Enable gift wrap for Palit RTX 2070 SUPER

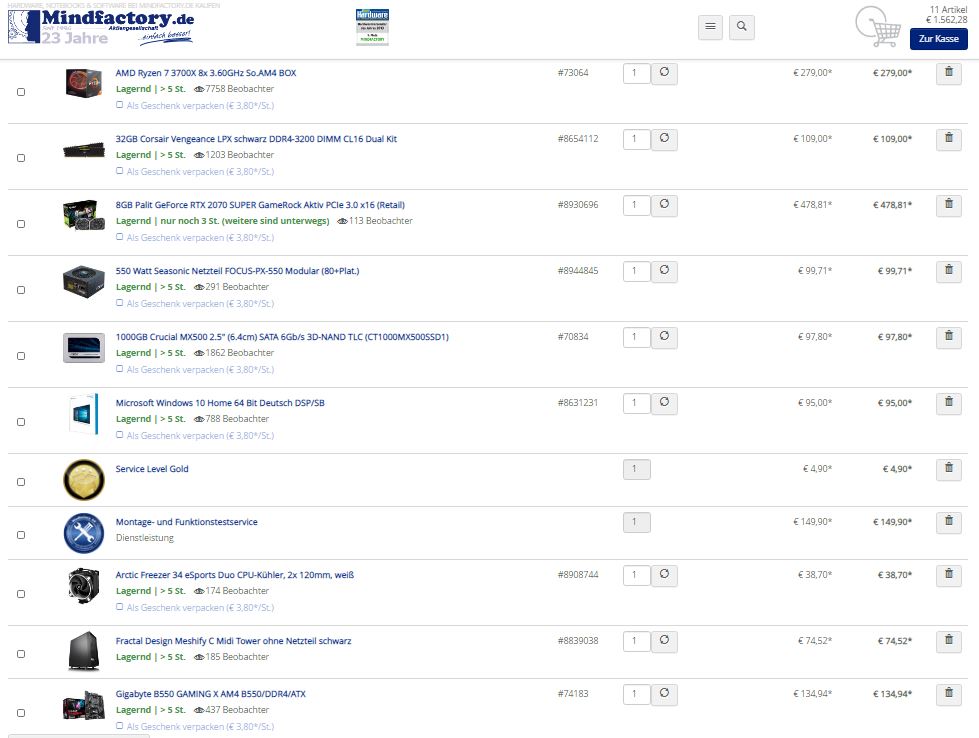tap(119, 237)
